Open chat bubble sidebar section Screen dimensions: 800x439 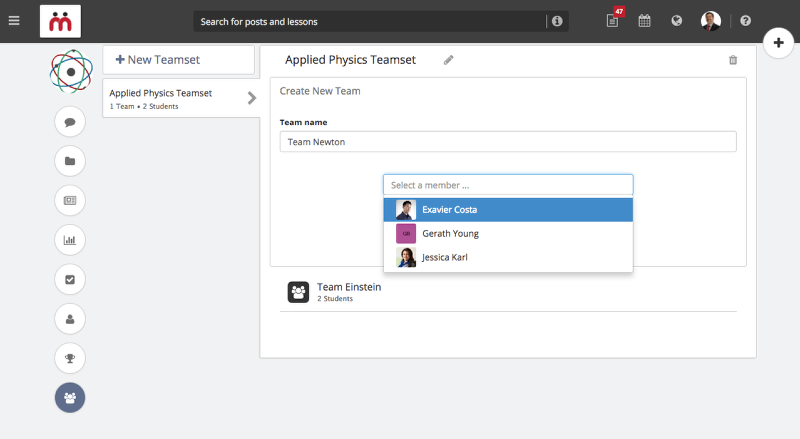(70, 122)
